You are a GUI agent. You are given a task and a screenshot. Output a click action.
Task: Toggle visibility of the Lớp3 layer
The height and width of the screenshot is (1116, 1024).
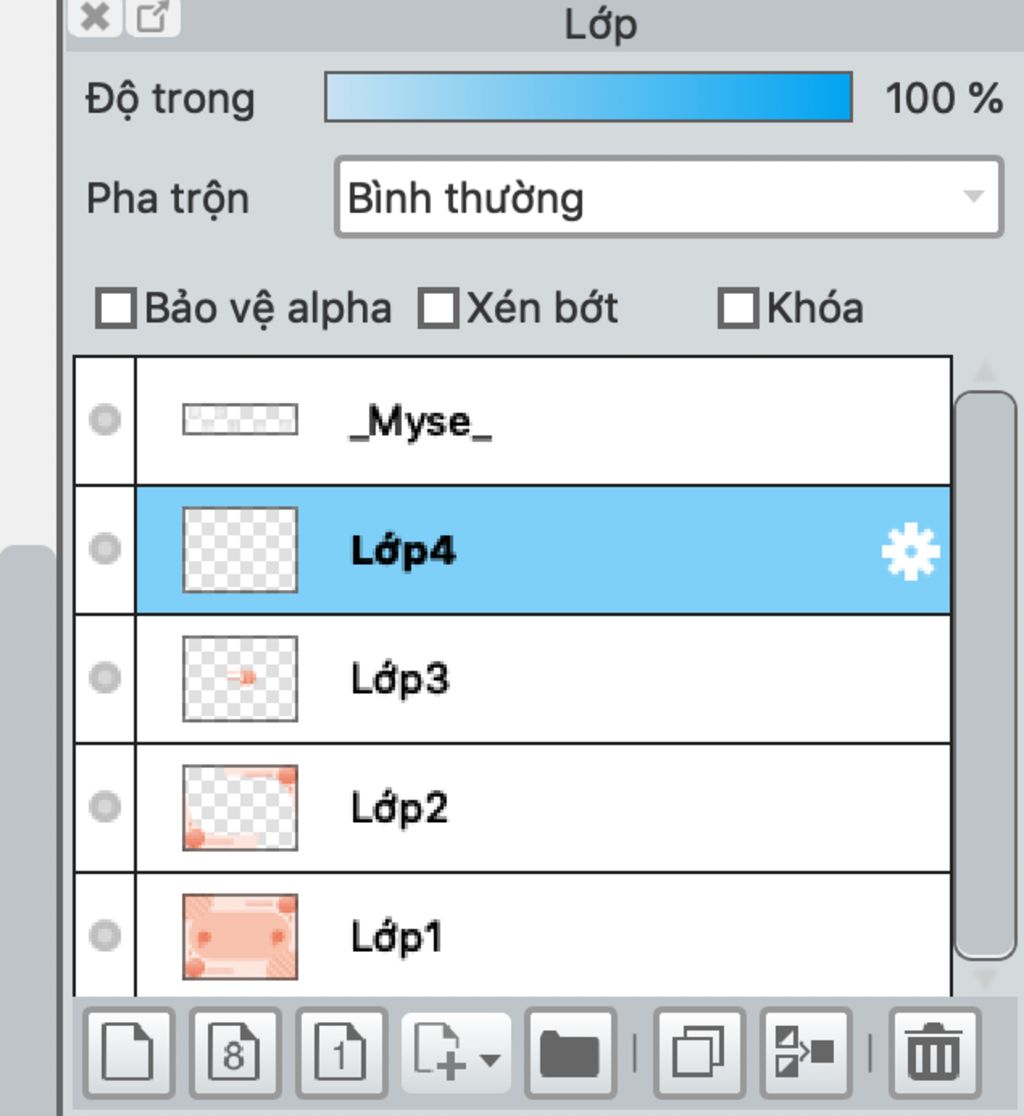click(x=105, y=678)
